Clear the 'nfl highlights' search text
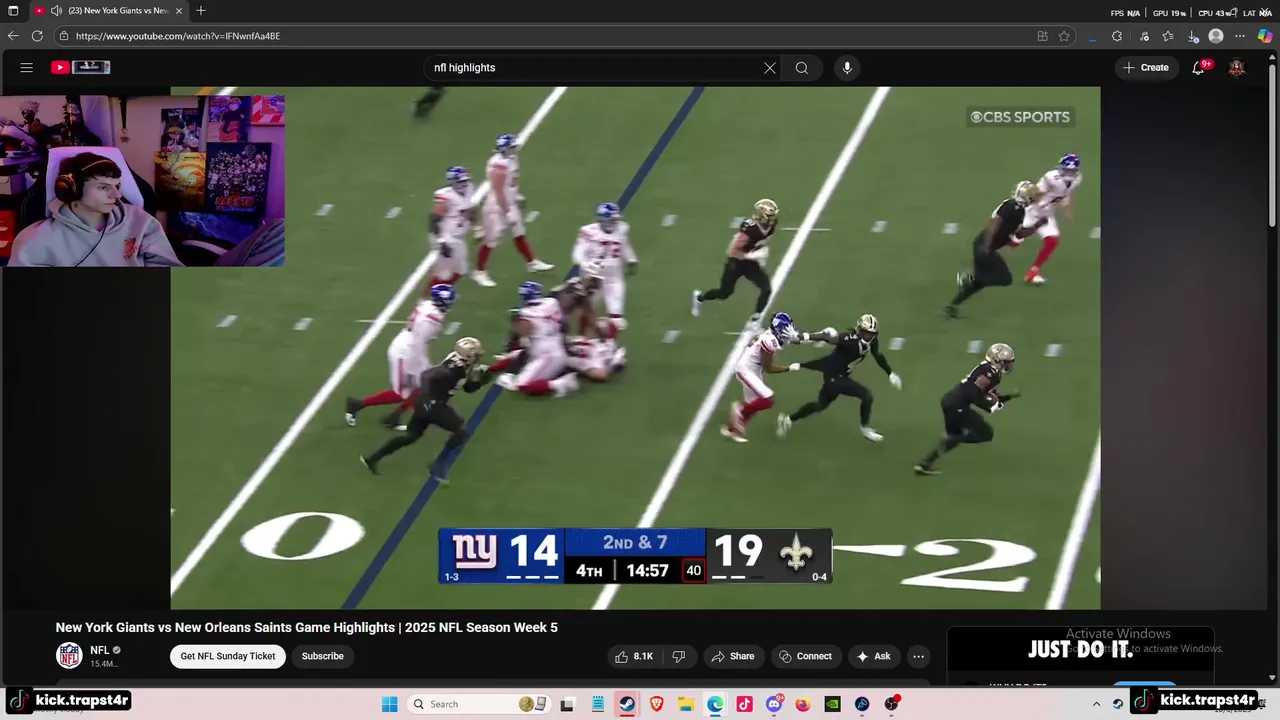 [x=770, y=68]
